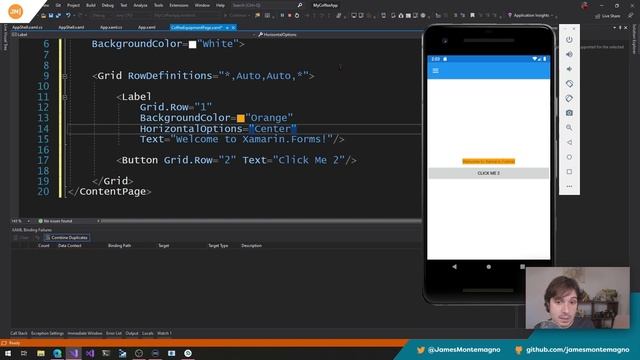Click the Ready status bar text
Viewport: 640px width, 360px height.
point(14,343)
